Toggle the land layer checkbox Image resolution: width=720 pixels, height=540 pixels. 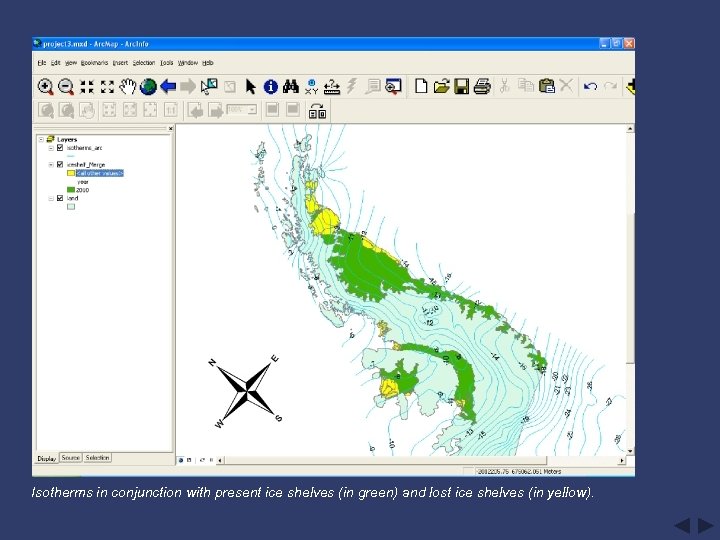pyautogui.click(x=60, y=198)
